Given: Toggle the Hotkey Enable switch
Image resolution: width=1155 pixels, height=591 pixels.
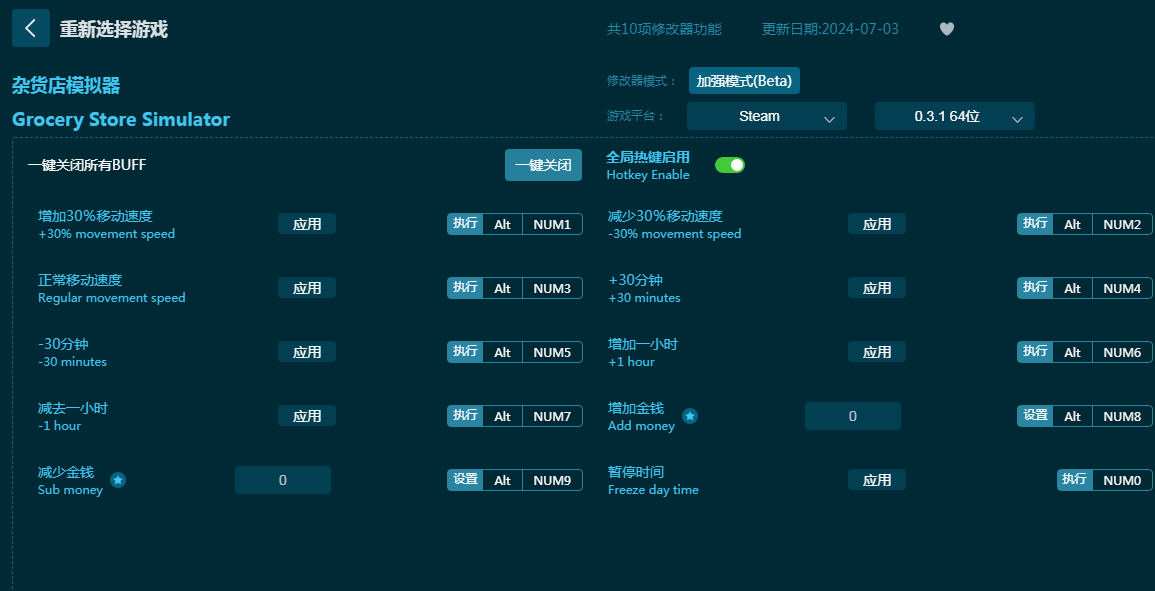Looking at the screenshot, I should (730, 165).
